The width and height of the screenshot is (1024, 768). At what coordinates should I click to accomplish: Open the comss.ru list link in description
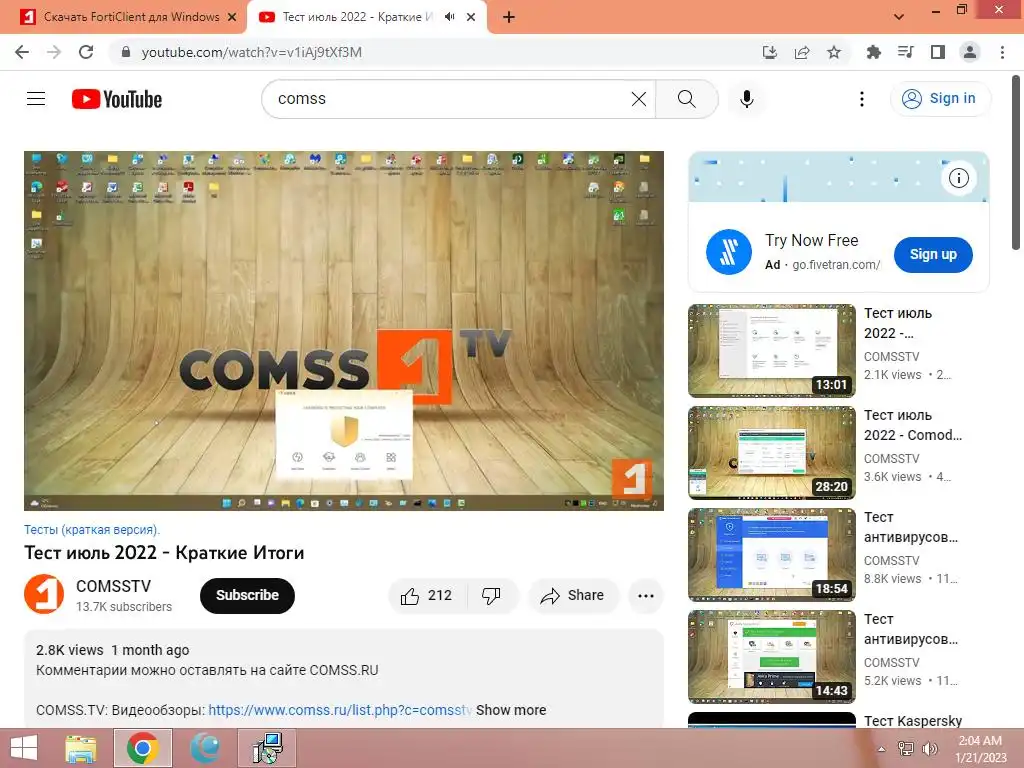tap(340, 710)
